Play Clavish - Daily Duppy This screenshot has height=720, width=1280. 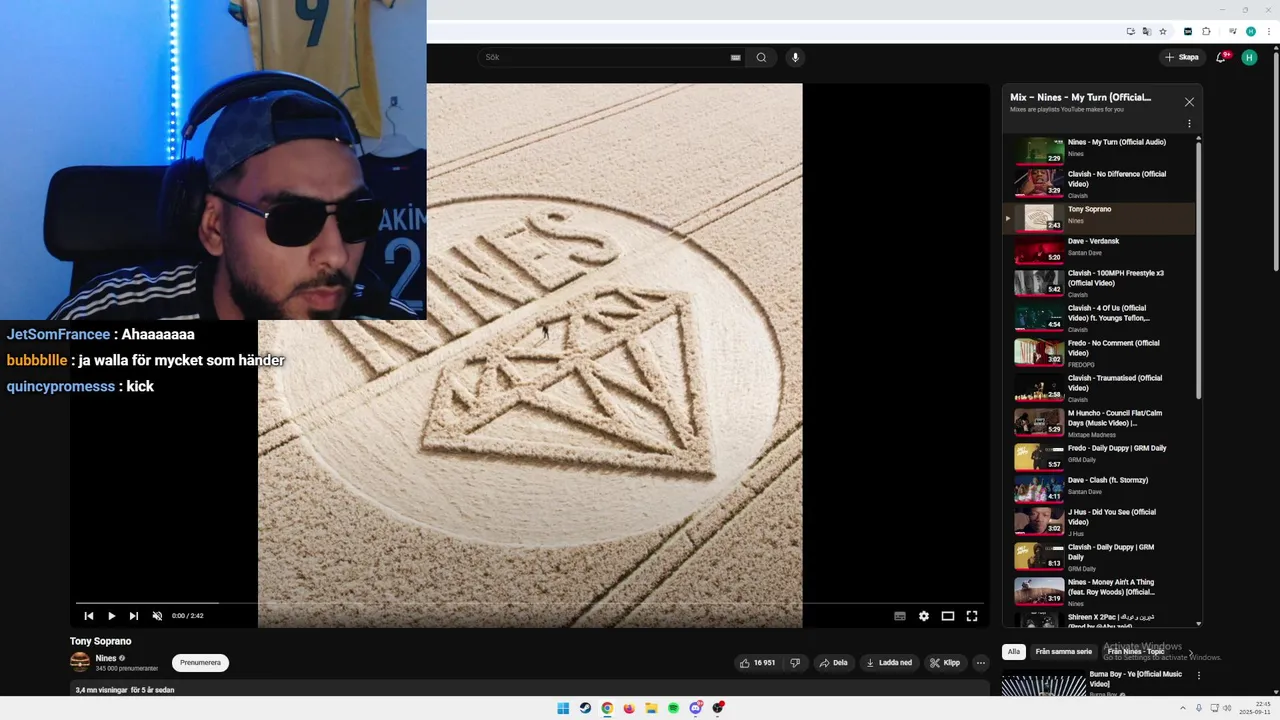point(1098,557)
